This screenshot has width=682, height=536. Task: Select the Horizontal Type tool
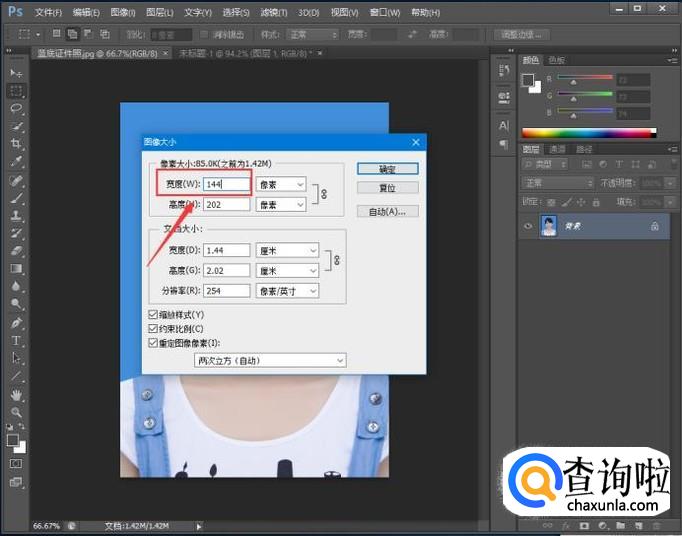point(16,341)
